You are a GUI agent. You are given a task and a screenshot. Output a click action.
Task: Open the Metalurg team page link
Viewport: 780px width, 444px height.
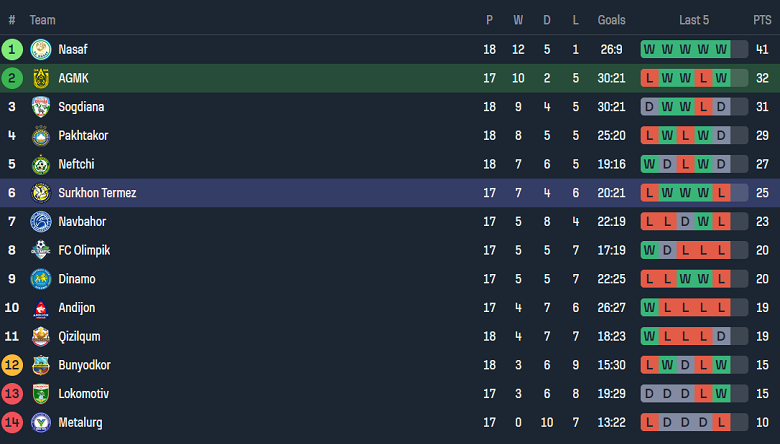(80, 423)
